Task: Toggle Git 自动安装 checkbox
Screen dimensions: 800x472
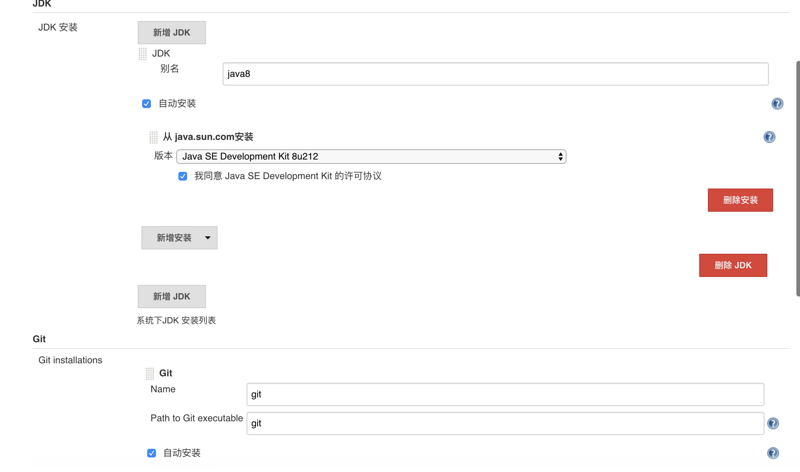Action: coord(152,453)
